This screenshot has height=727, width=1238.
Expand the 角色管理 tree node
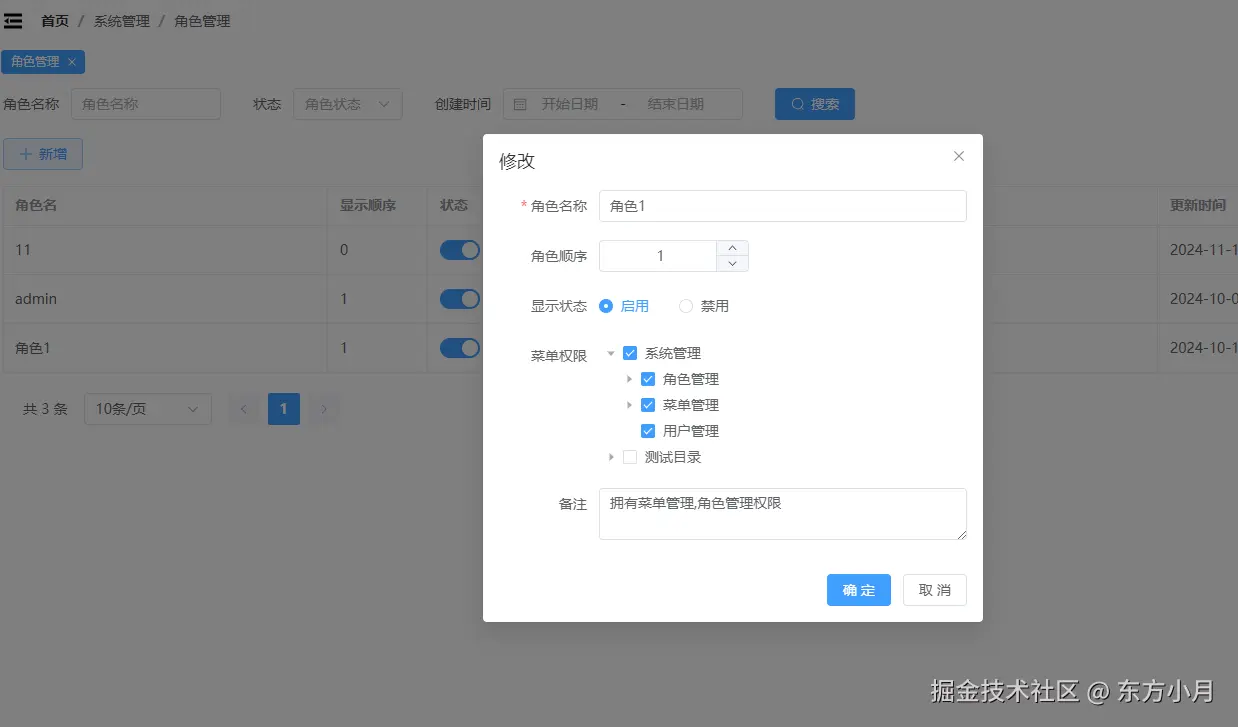click(x=629, y=379)
